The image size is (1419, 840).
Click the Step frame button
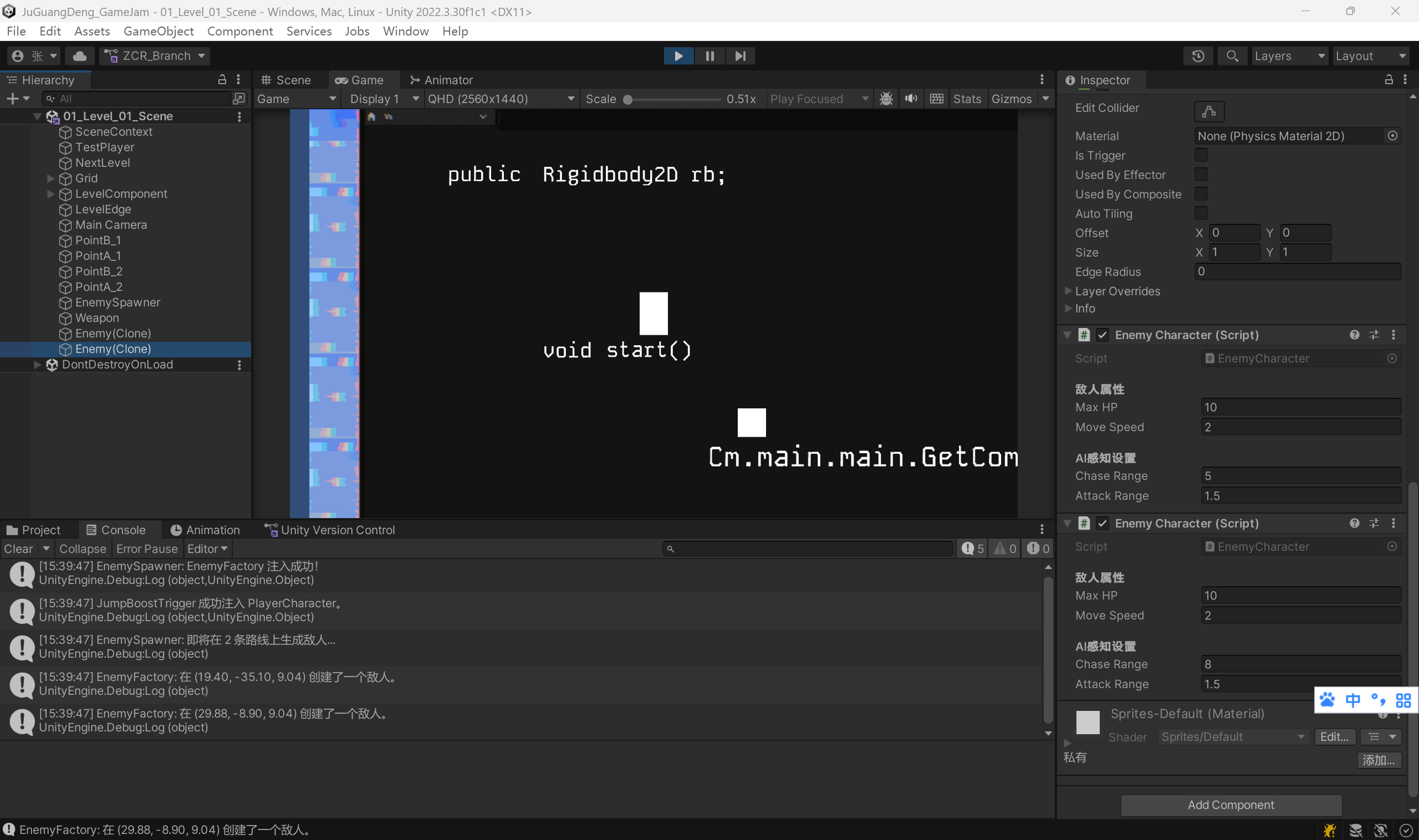tap(739, 56)
